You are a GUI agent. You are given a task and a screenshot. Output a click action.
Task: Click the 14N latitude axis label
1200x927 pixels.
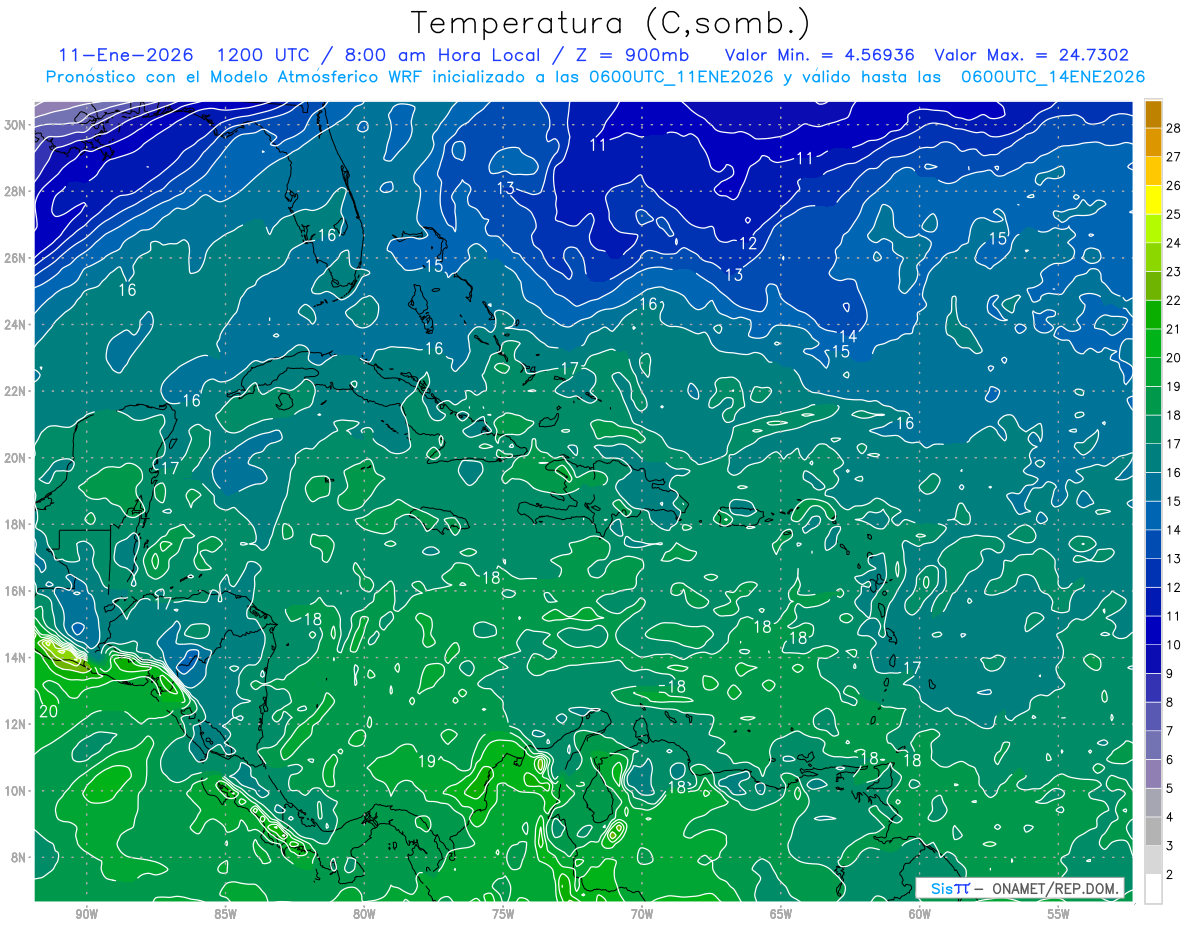(17, 658)
